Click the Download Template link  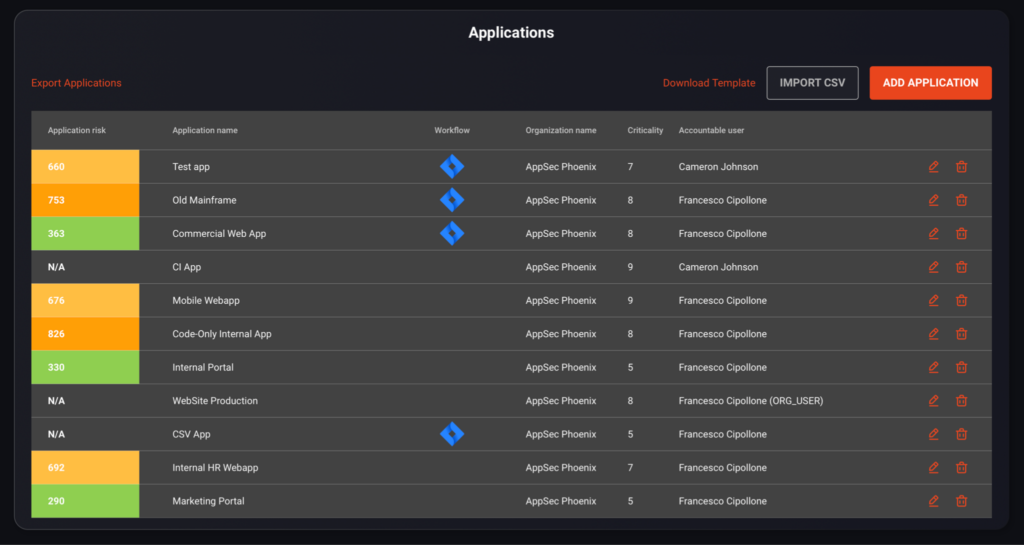pyautogui.click(x=709, y=83)
